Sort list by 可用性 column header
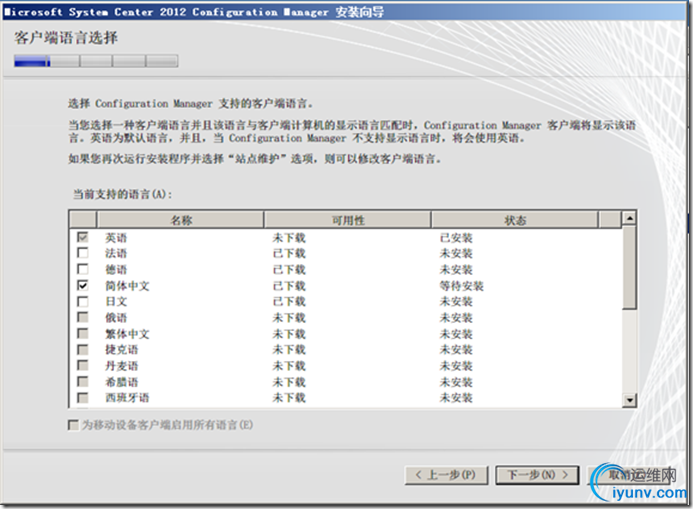 point(347,220)
